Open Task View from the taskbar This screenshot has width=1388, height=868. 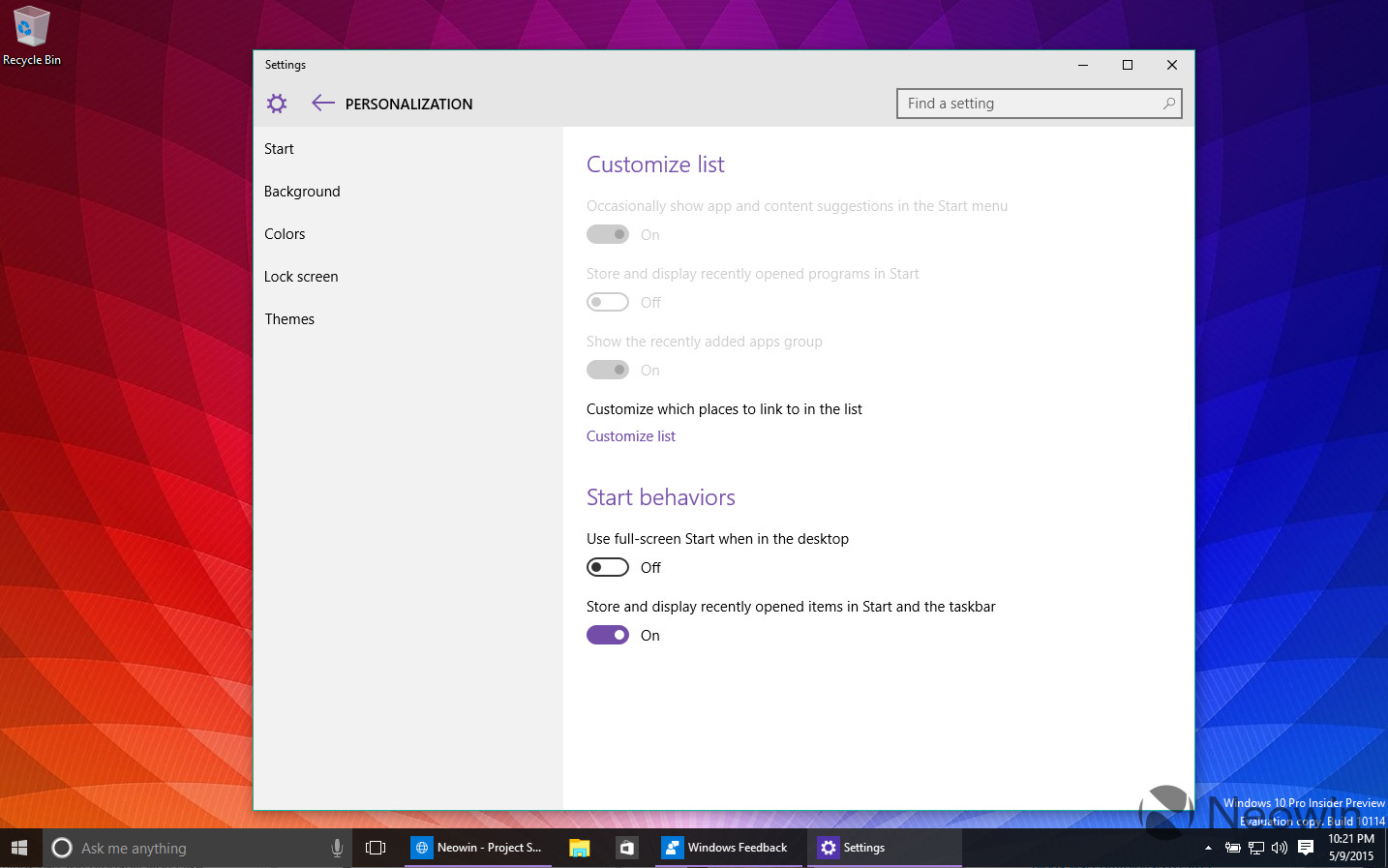coord(376,848)
